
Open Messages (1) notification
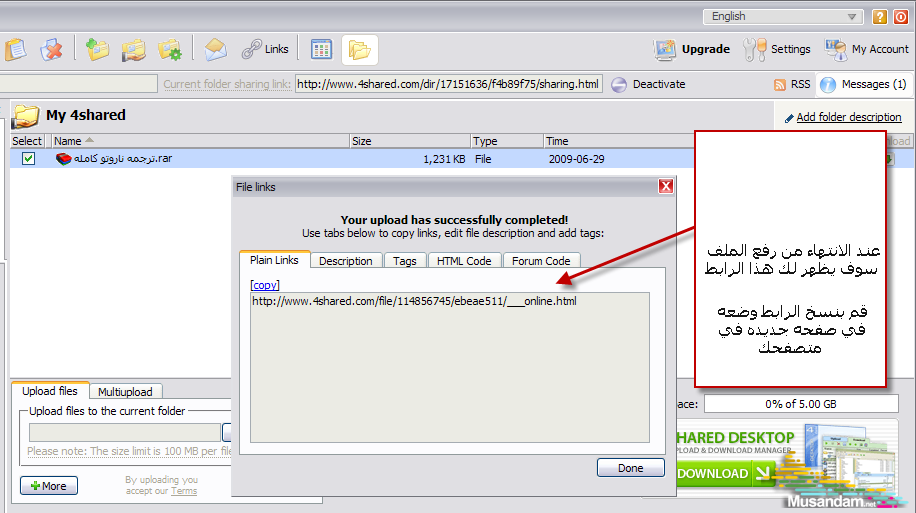point(863,84)
